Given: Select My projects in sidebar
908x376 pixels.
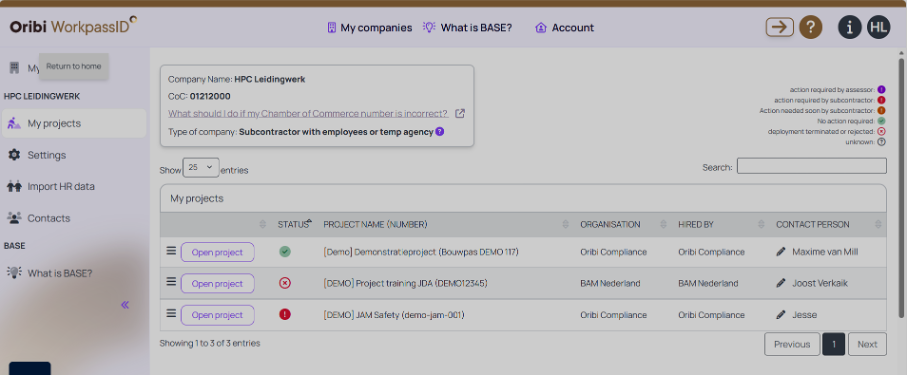Looking at the screenshot, I should coord(74,123).
